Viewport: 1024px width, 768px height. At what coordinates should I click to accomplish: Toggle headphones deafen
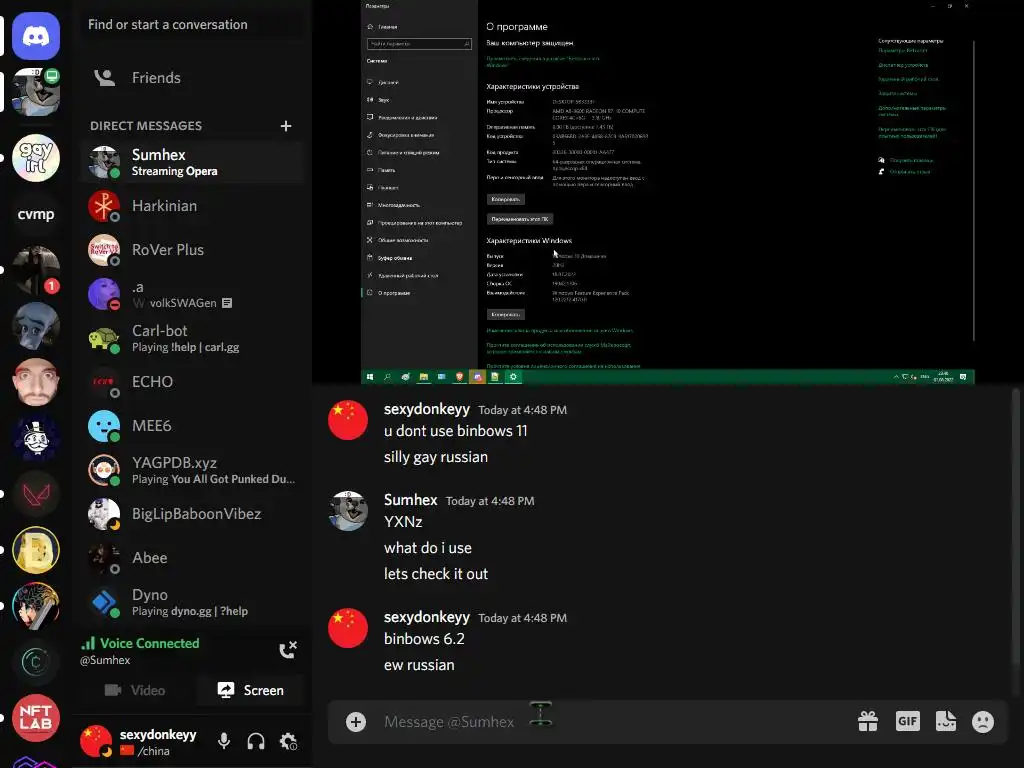point(256,741)
